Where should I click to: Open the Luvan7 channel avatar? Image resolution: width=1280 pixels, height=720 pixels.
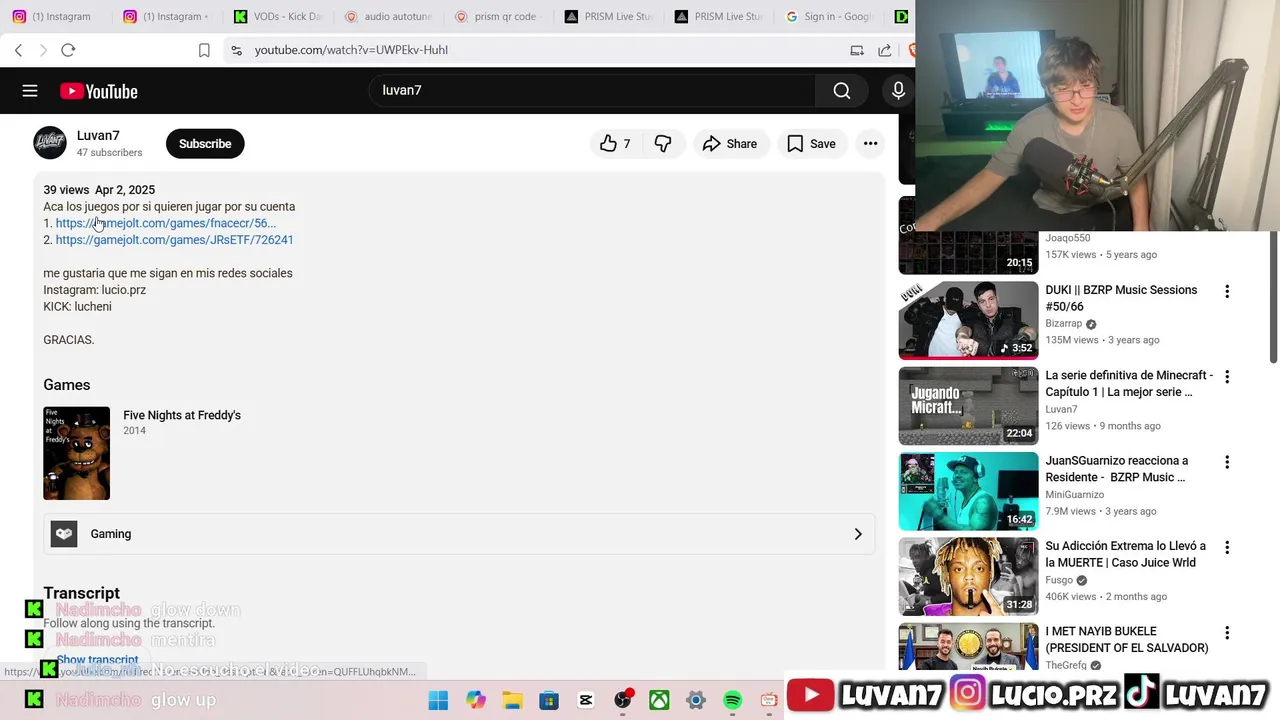(50, 143)
